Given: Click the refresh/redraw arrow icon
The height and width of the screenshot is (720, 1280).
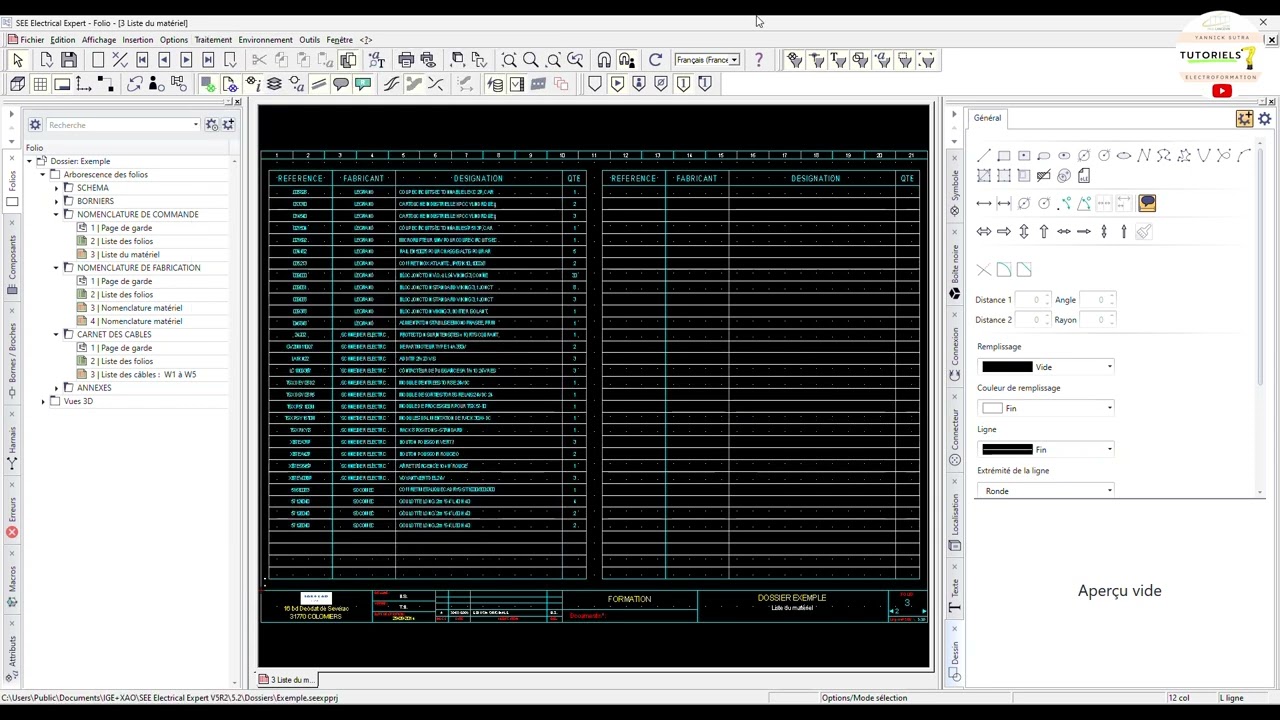Looking at the screenshot, I should pos(655,61).
